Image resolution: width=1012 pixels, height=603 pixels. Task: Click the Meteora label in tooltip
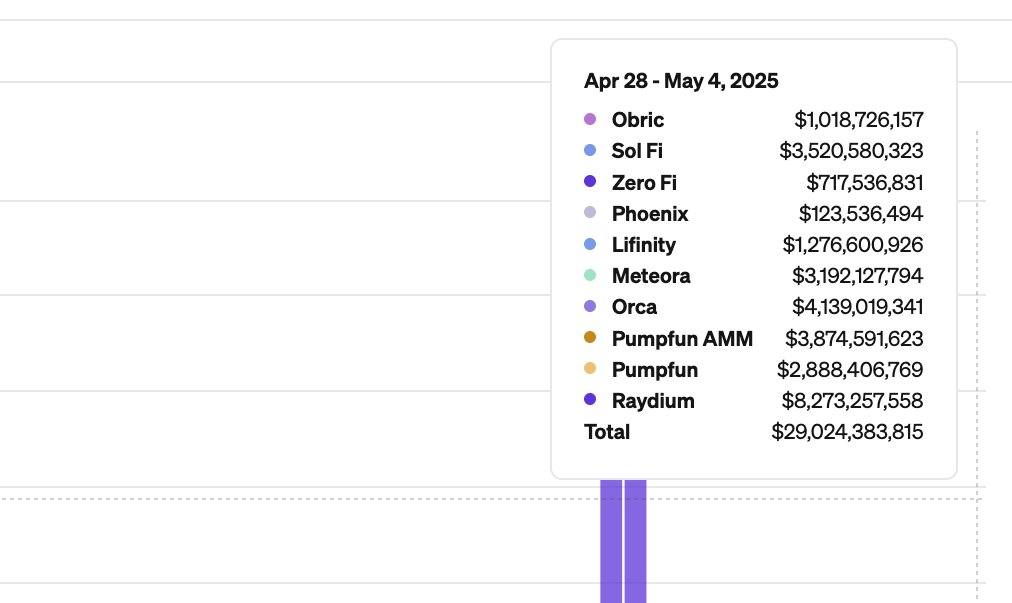[x=651, y=276]
